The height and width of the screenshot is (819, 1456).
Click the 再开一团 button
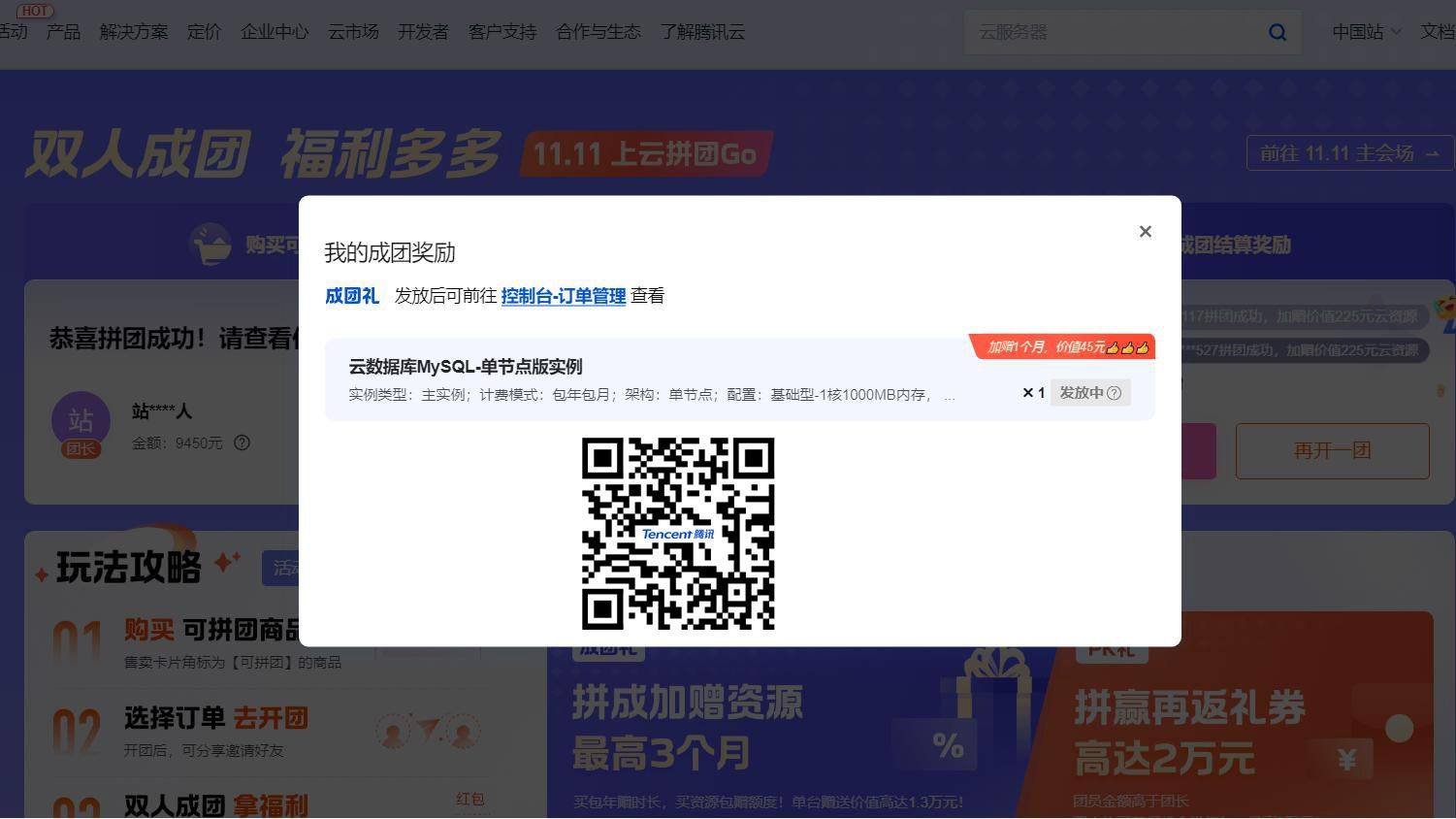click(1332, 450)
